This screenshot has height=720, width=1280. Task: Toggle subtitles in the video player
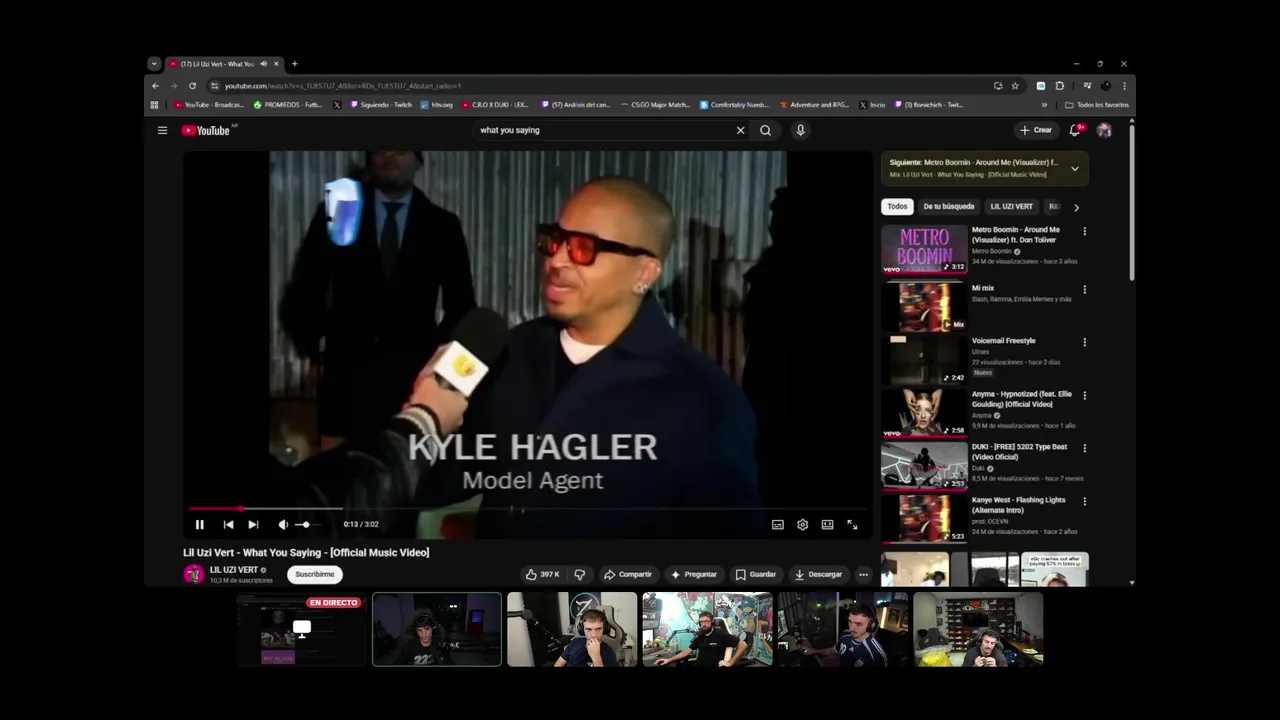pos(777,524)
